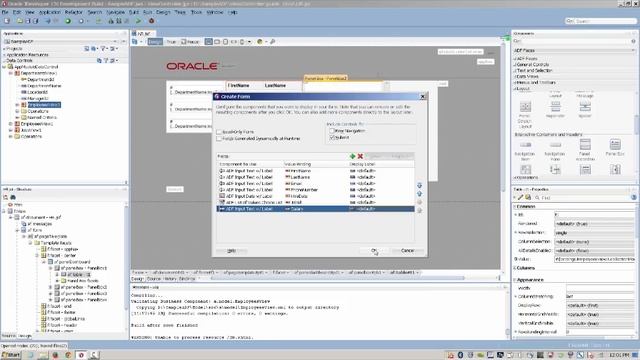The height and width of the screenshot is (360, 640).
Task: Click the Value property input field
Action: (594, 259)
